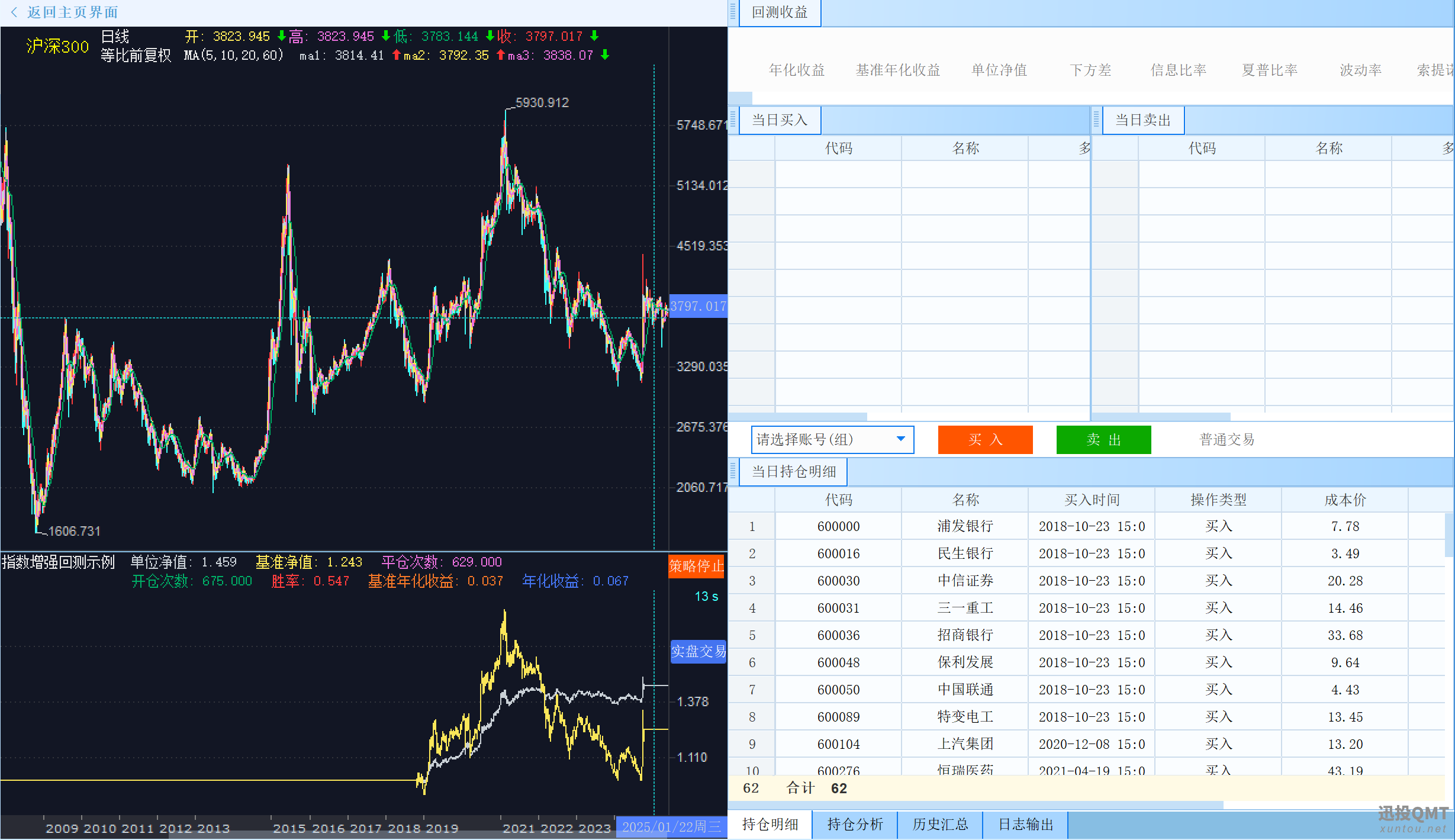Select the 三一重工 holdings row

click(x=1086, y=608)
